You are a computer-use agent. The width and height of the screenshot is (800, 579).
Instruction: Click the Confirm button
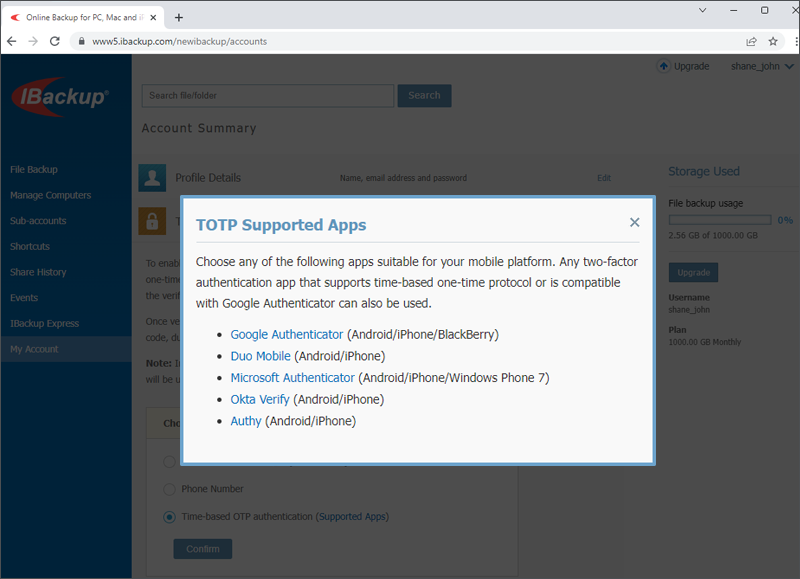(x=203, y=549)
